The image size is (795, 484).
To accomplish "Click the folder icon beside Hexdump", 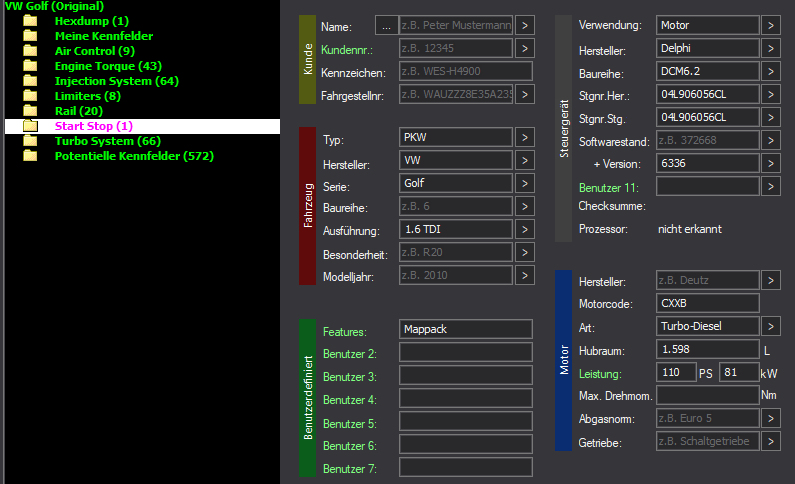I will 30,21.
